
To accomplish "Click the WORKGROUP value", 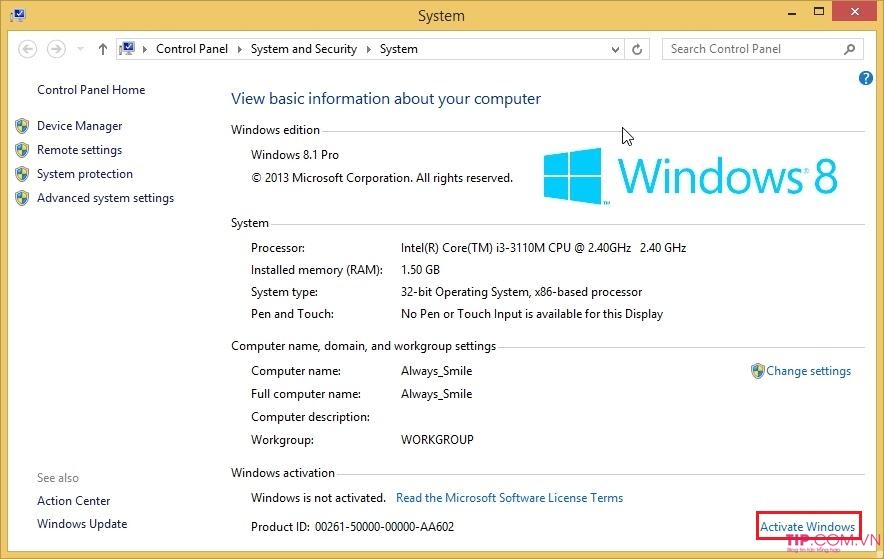I will (x=437, y=440).
